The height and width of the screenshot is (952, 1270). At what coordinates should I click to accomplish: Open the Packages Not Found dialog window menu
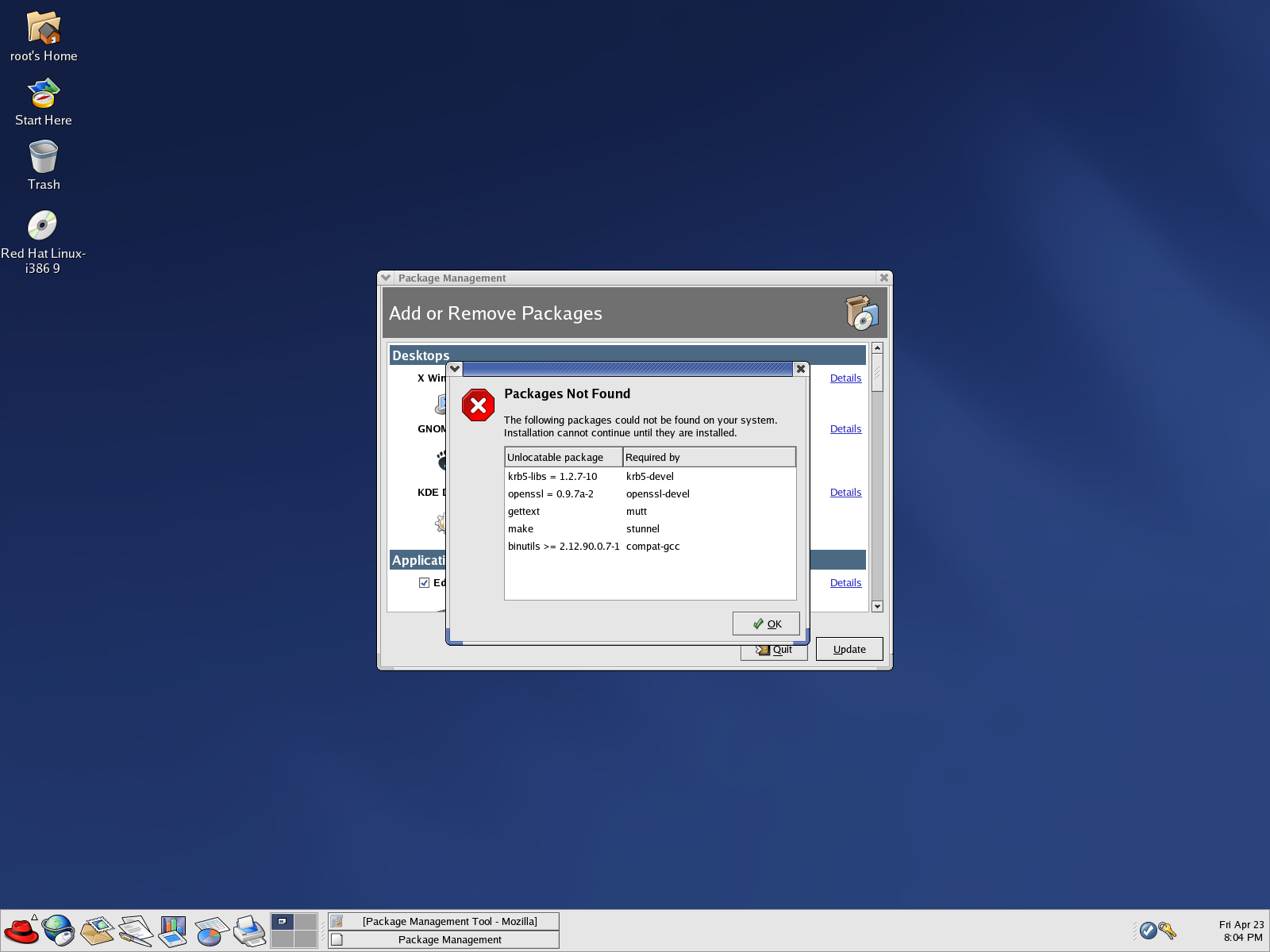point(455,369)
